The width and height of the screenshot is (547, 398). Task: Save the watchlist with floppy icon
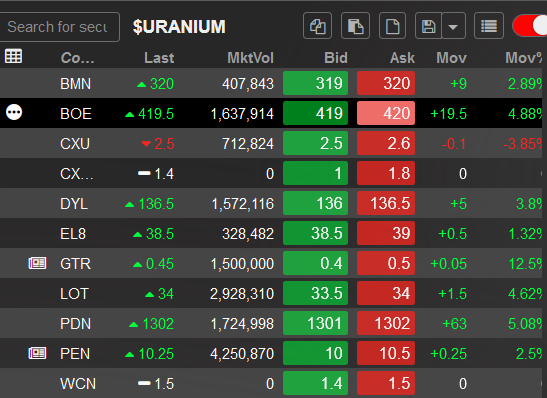coord(428,26)
